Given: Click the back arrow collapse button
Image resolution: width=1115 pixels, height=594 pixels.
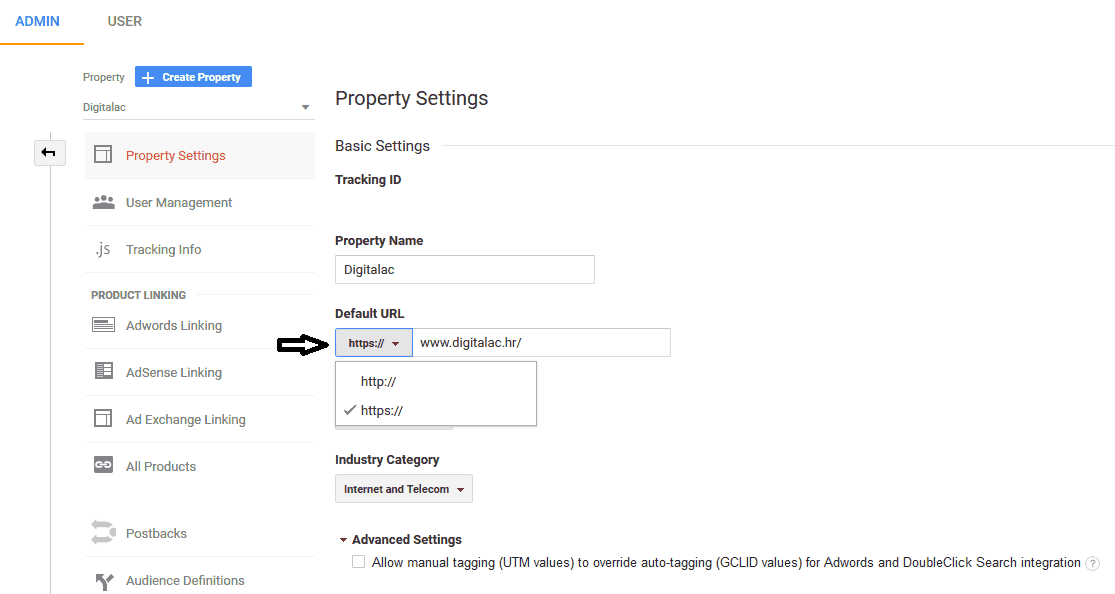Looking at the screenshot, I should tap(49, 153).
